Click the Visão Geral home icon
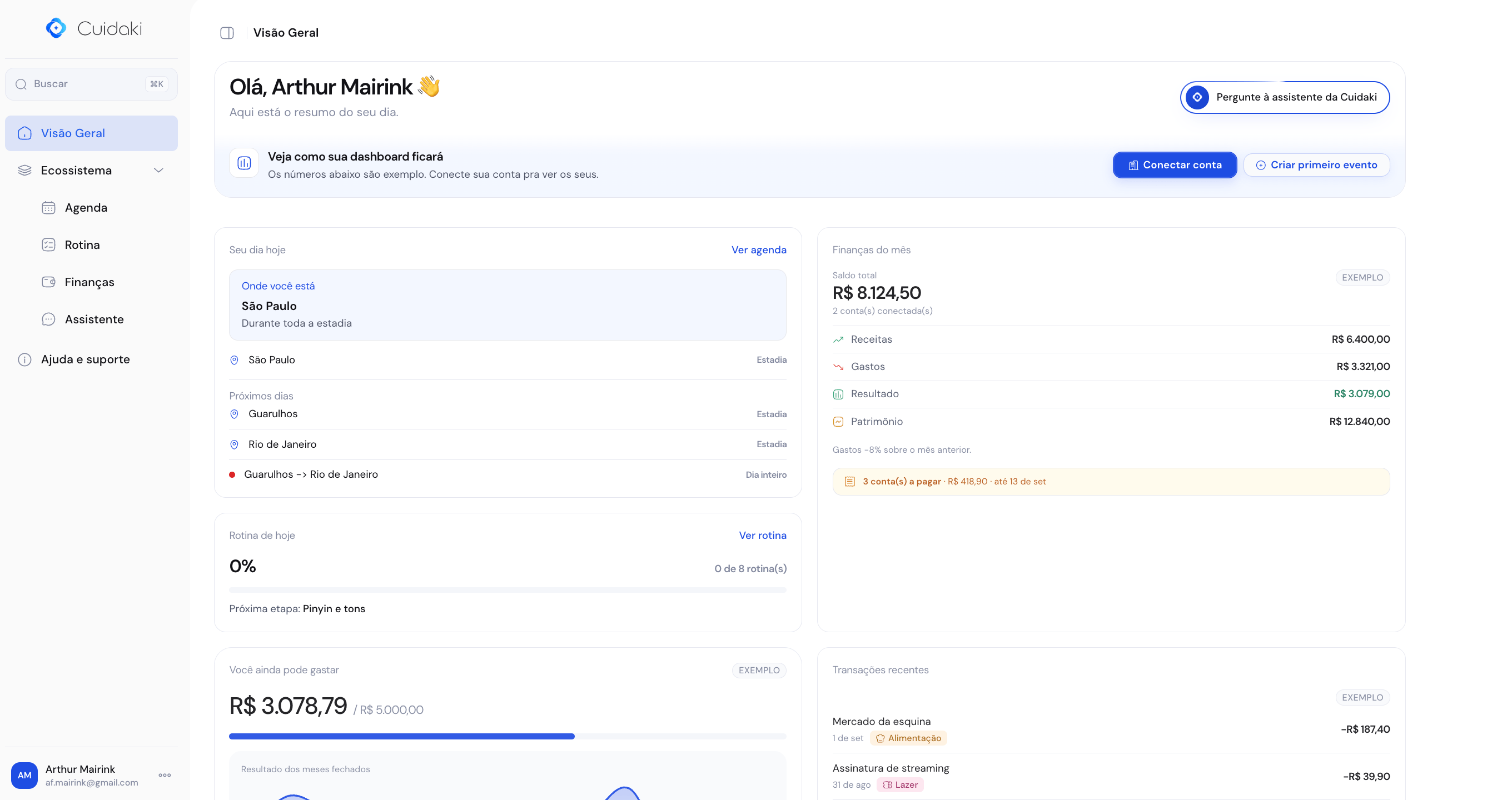Screen dimensions: 1512x800 24,133
